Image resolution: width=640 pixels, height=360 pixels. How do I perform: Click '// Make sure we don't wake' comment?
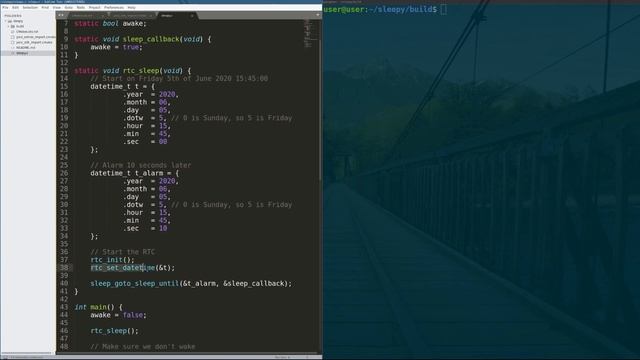pyautogui.click(x=143, y=347)
